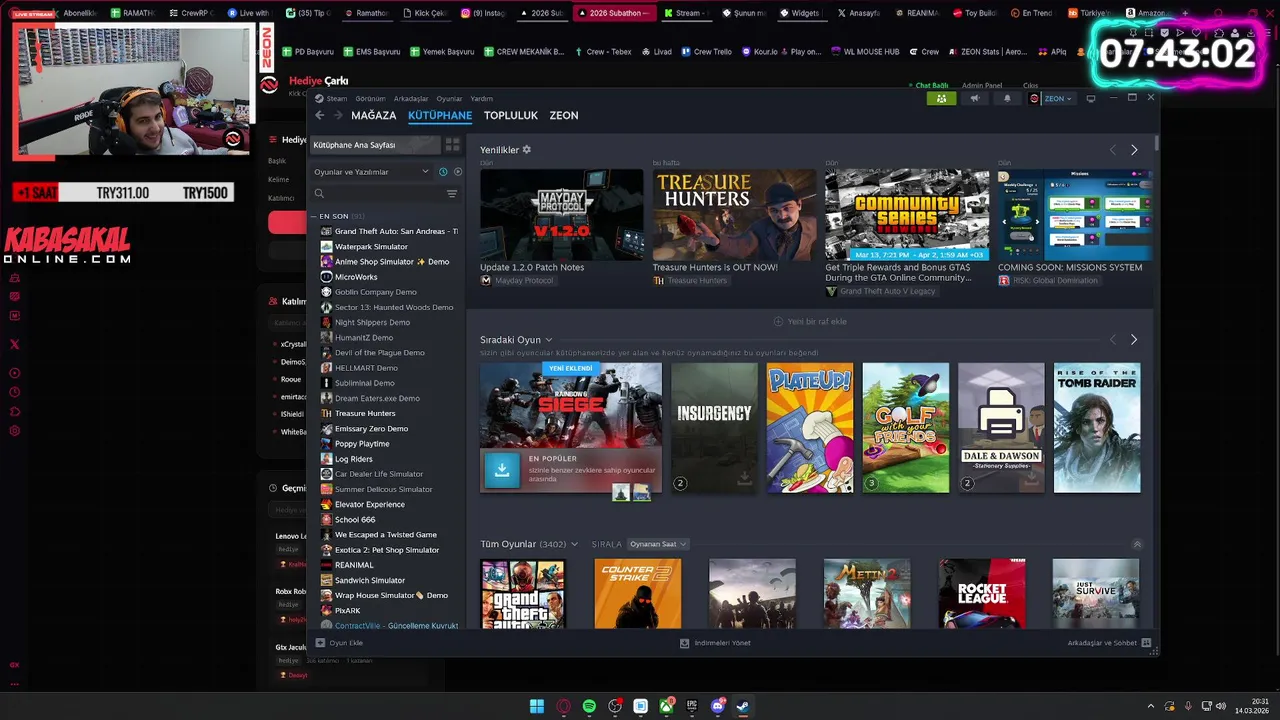
Task: Open Arkadaşlar ve Sohbet
Action: tap(1109, 643)
